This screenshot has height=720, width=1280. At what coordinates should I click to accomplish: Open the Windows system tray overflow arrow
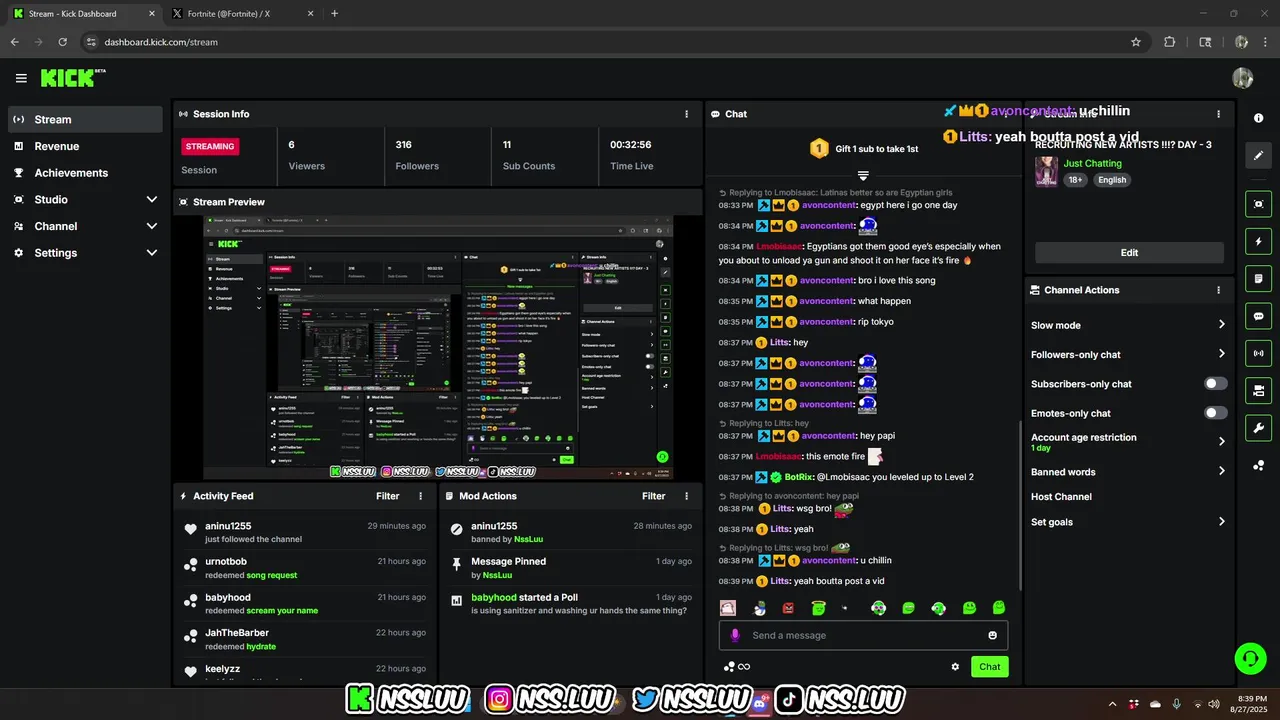pyautogui.click(x=1112, y=704)
